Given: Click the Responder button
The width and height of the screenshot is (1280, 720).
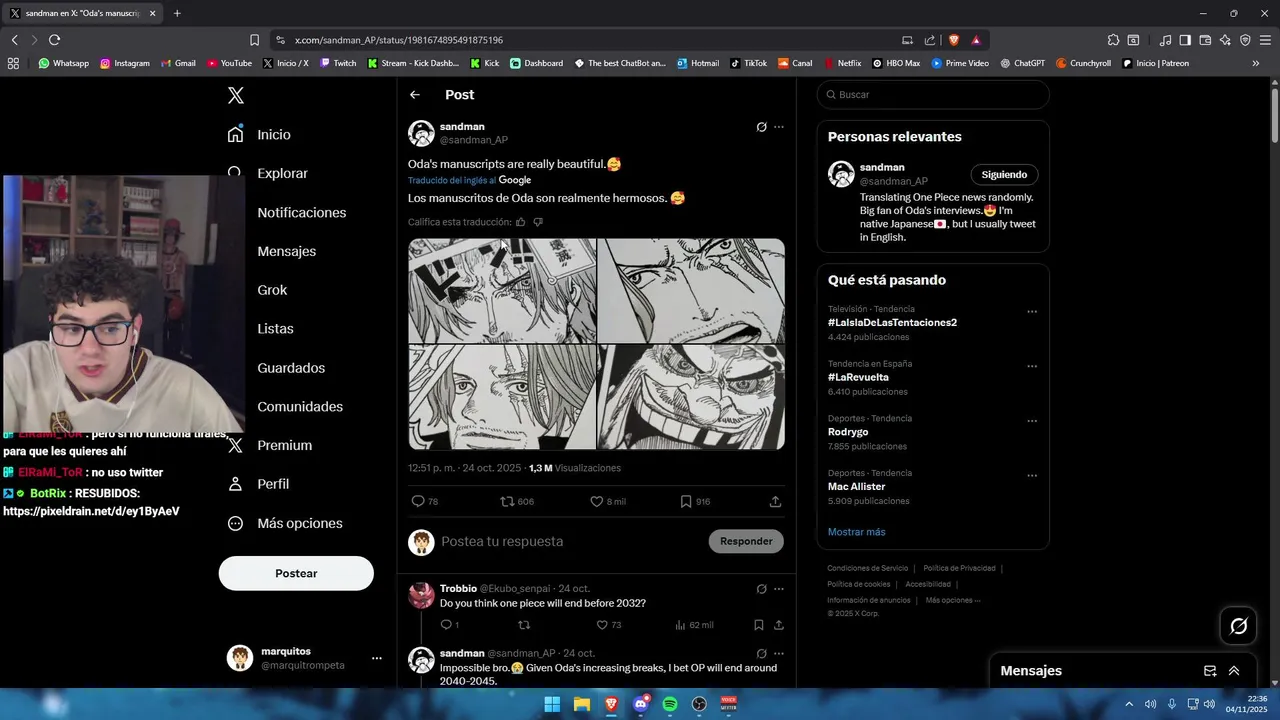Looking at the screenshot, I should [x=746, y=541].
